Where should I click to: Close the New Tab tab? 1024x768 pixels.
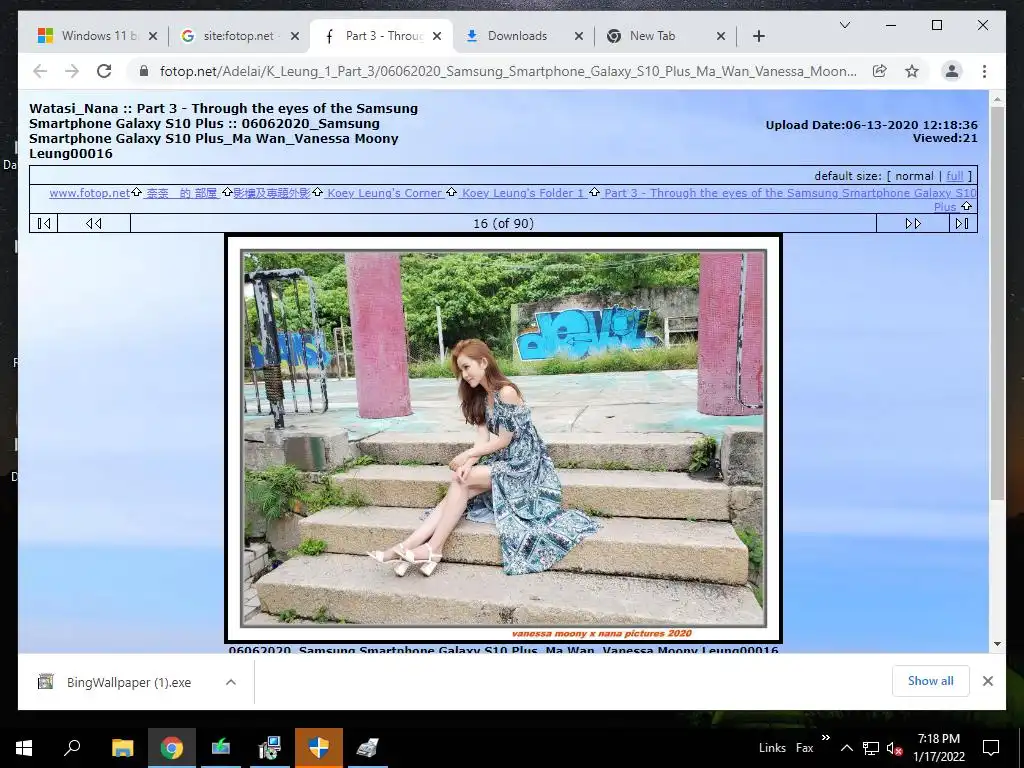click(721, 36)
